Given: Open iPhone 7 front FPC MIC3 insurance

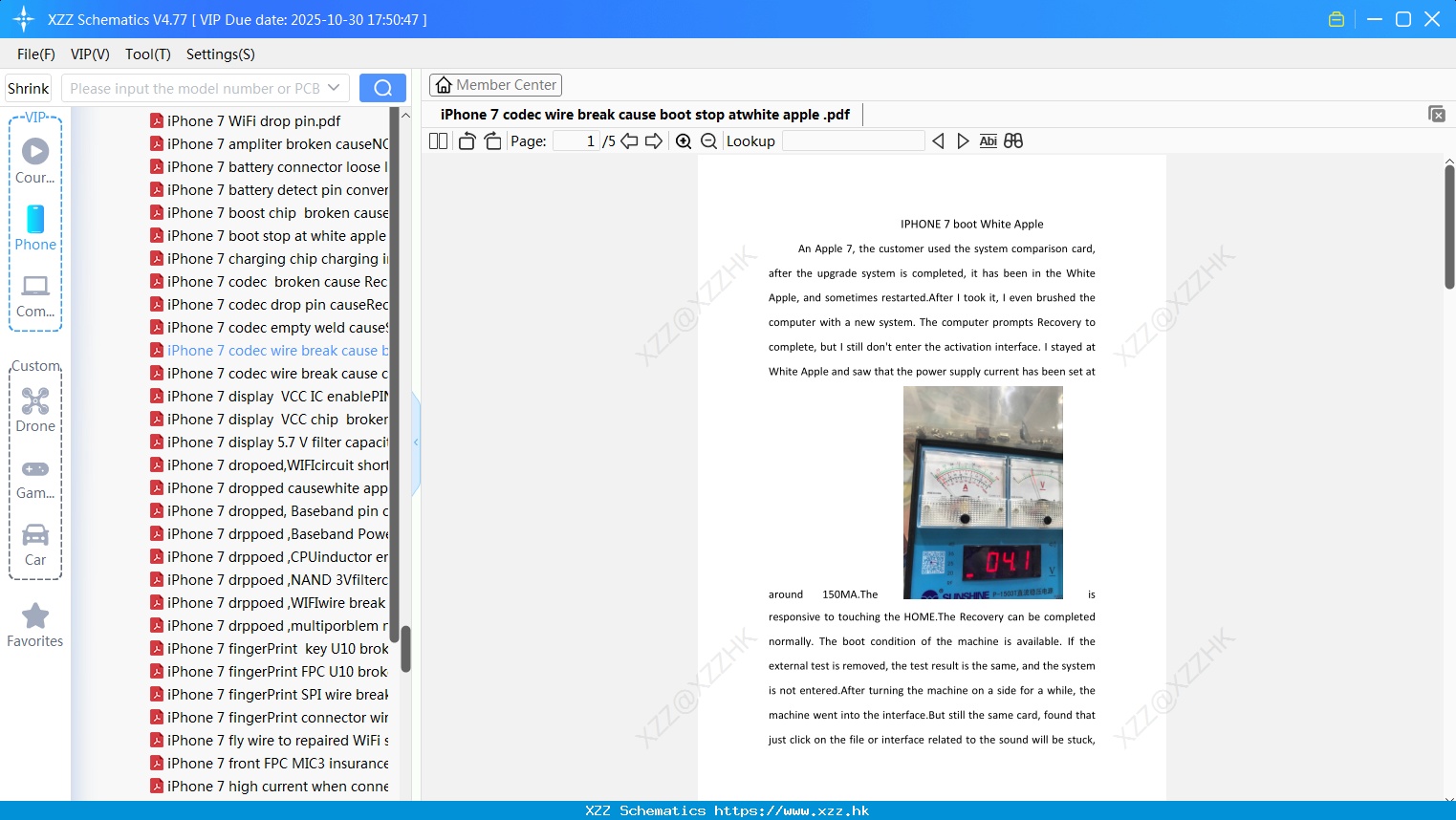Looking at the screenshot, I should (x=268, y=763).
